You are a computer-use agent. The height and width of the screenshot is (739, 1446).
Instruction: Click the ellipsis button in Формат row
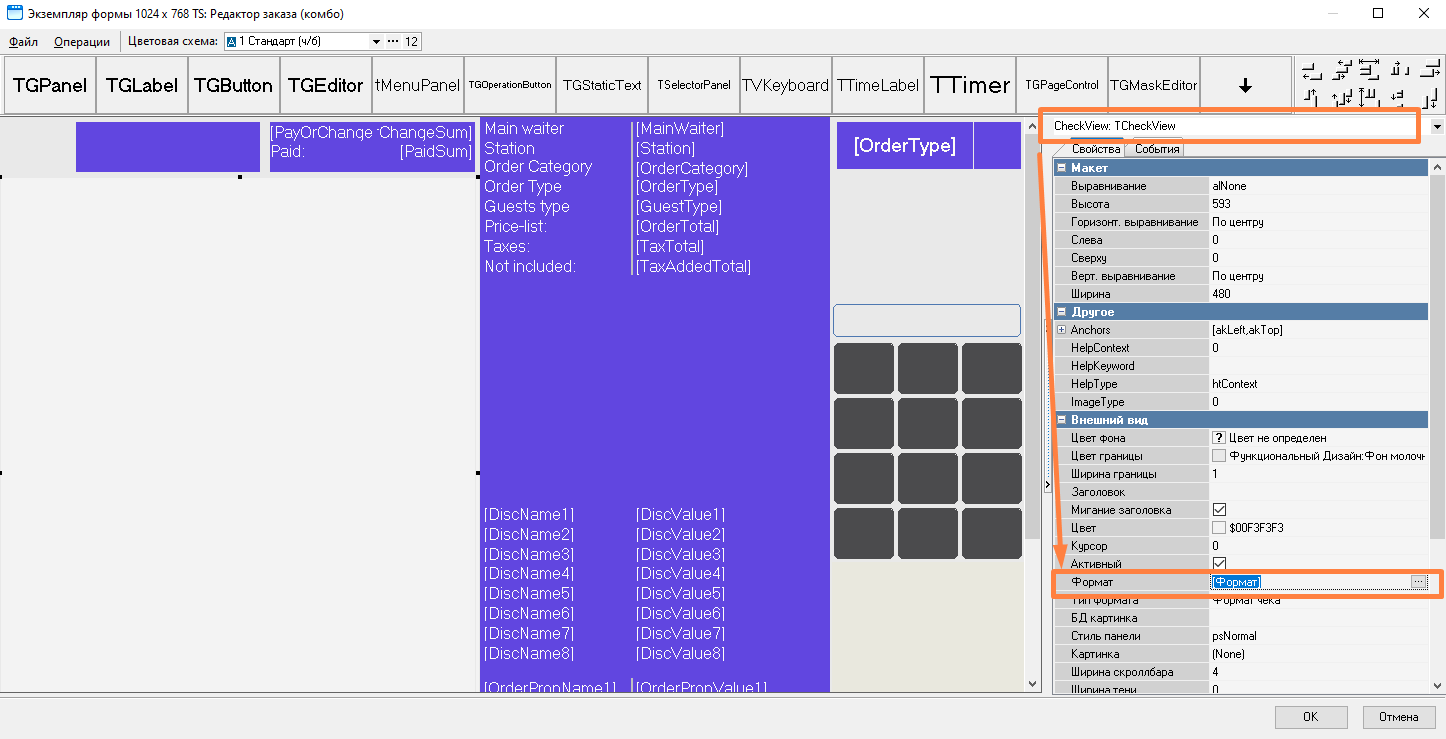pos(1418,582)
